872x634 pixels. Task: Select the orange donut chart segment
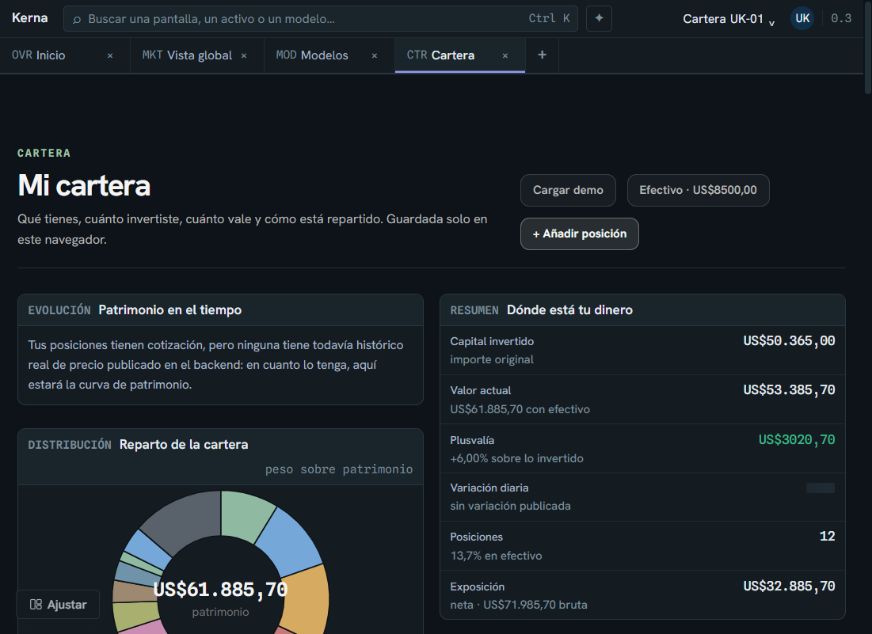pyautogui.click(x=305, y=598)
